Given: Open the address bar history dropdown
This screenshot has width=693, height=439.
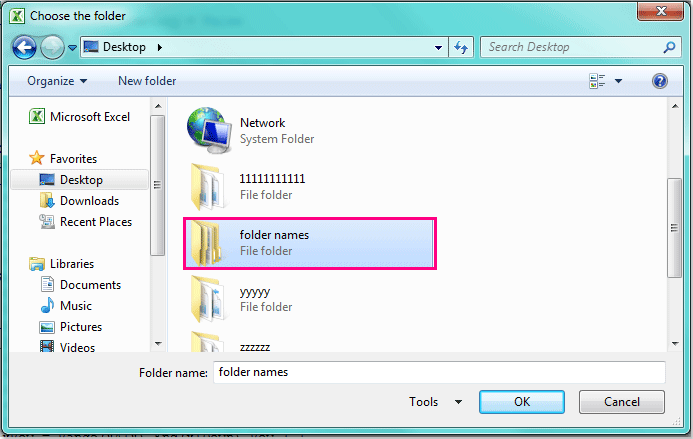Looking at the screenshot, I should (438, 47).
